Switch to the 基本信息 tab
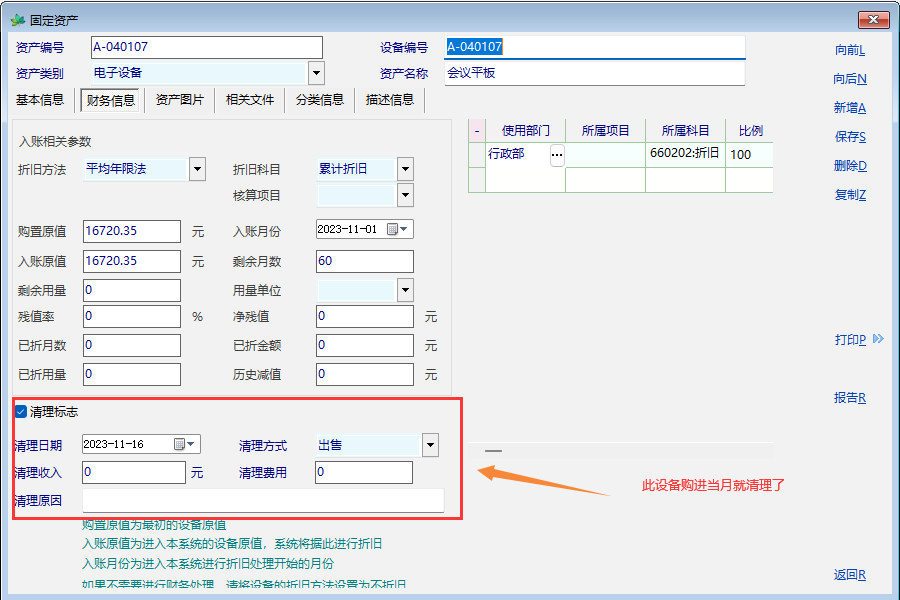The height and width of the screenshot is (600, 900). 40,100
